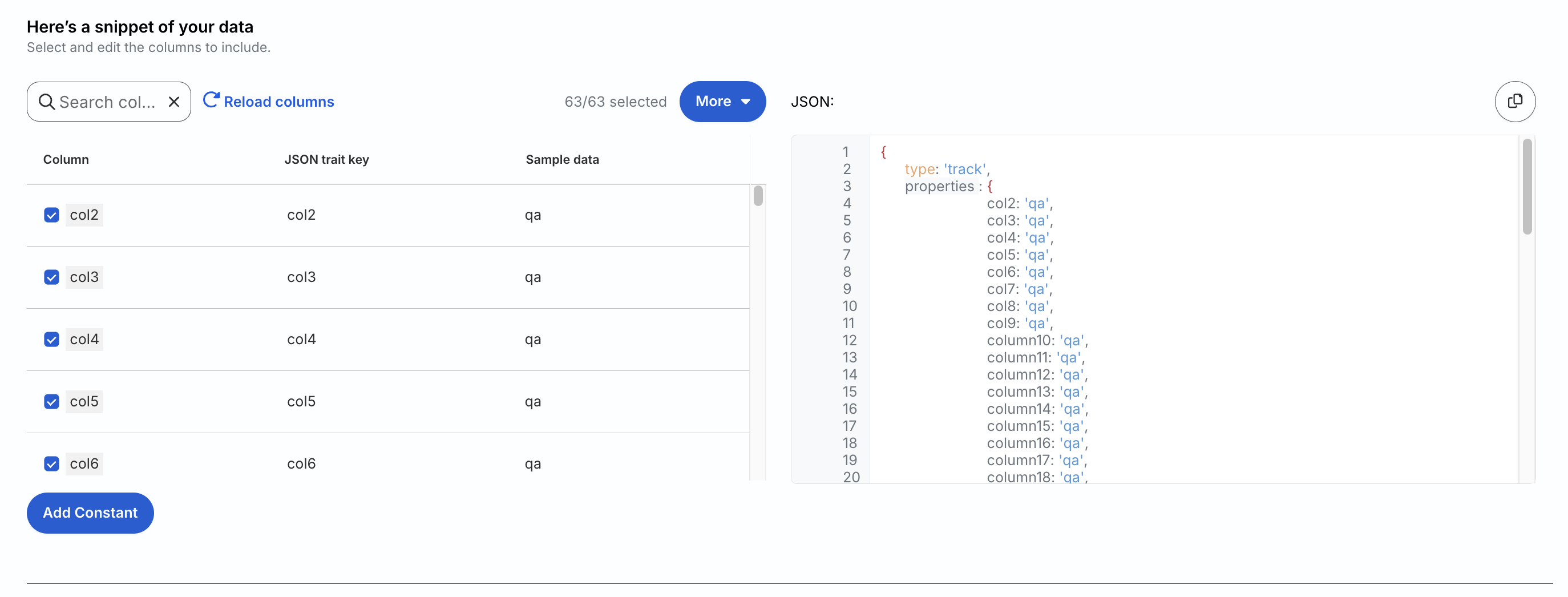Click the reload arrow icon

(211, 100)
